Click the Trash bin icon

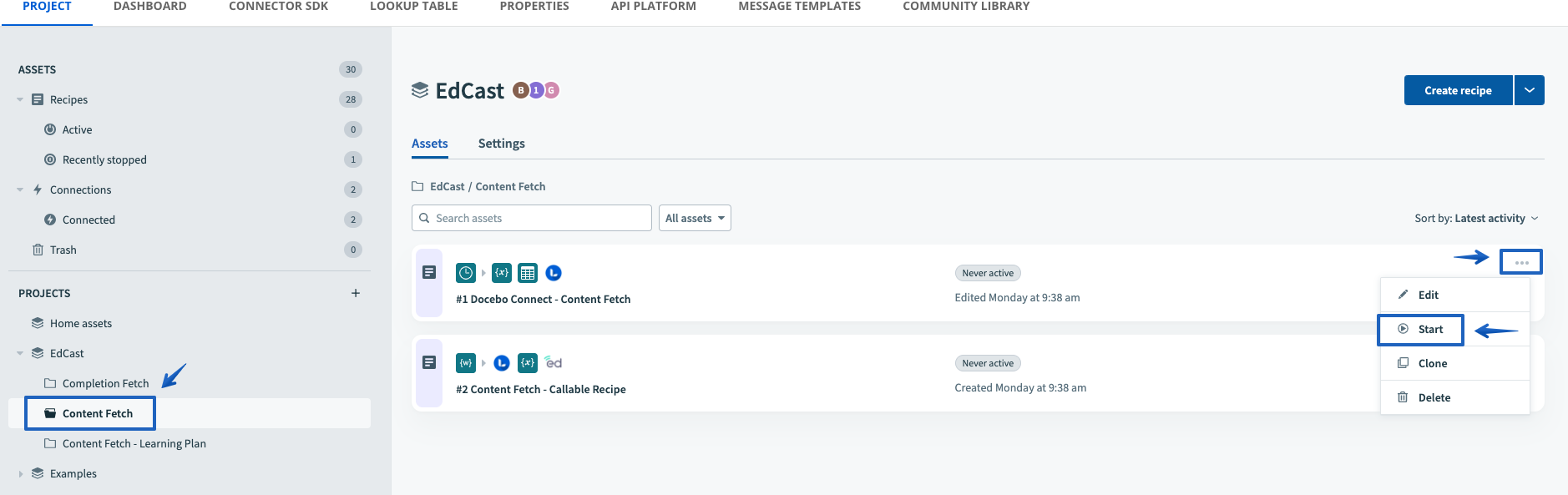click(38, 250)
